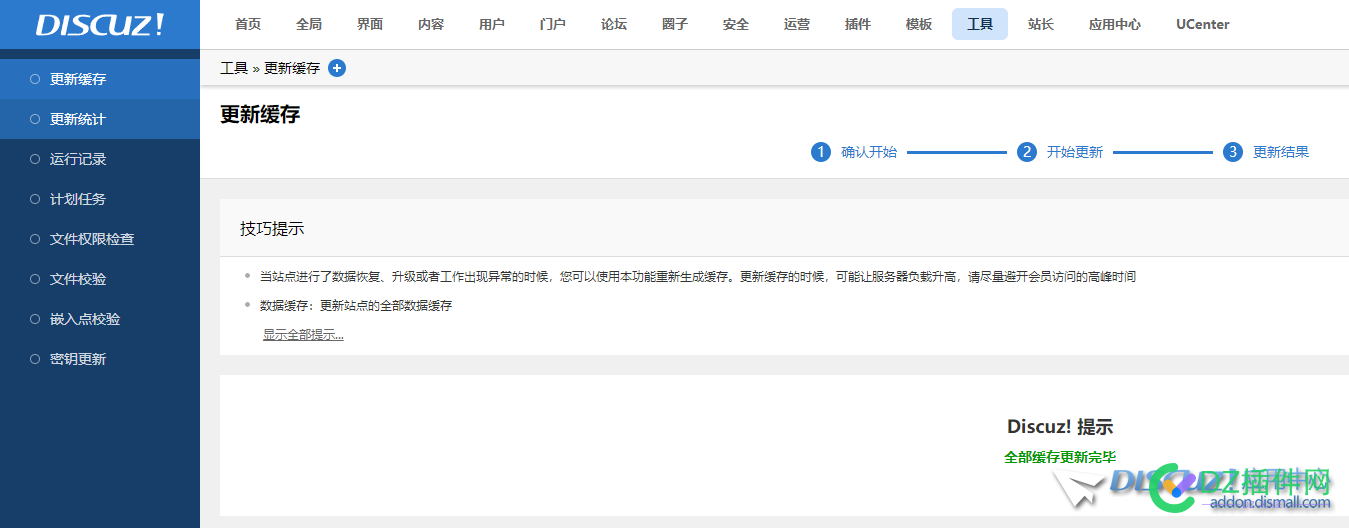
Task: Open the 应用中心 menu
Action: [x=1115, y=24]
